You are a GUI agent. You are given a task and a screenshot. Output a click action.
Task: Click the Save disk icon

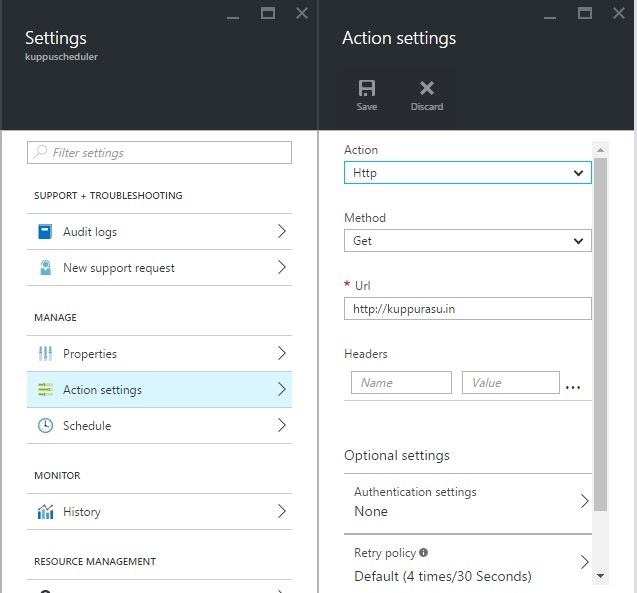pyautogui.click(x=367, y=89)
